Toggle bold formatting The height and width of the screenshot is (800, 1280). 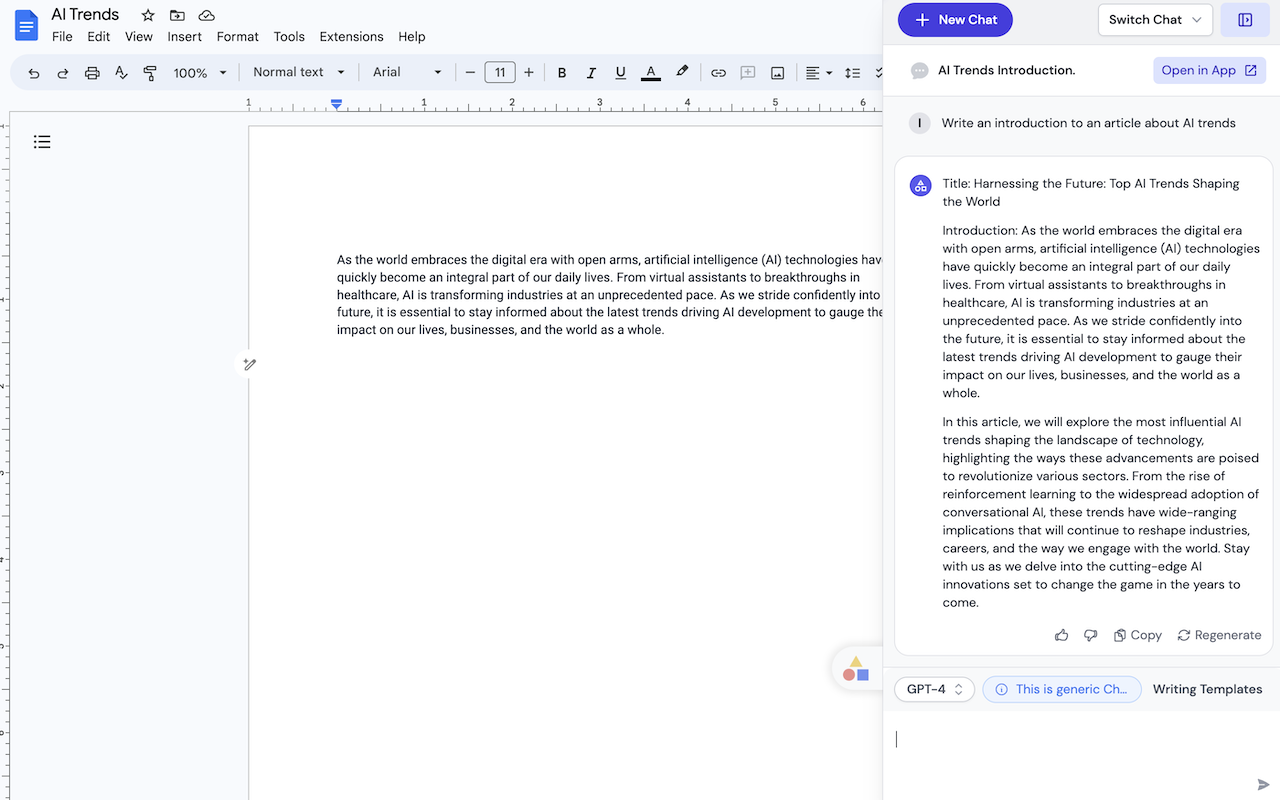click(x=562, y=73)
